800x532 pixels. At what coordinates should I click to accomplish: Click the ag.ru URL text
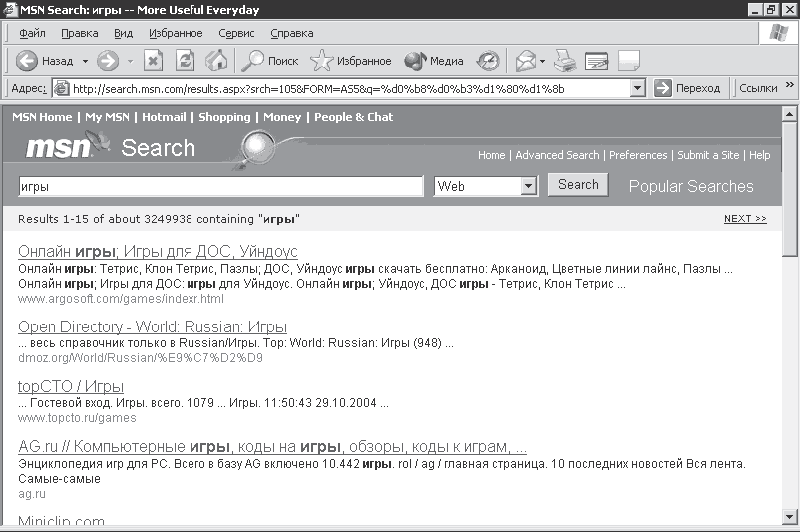tap(32, 494)
